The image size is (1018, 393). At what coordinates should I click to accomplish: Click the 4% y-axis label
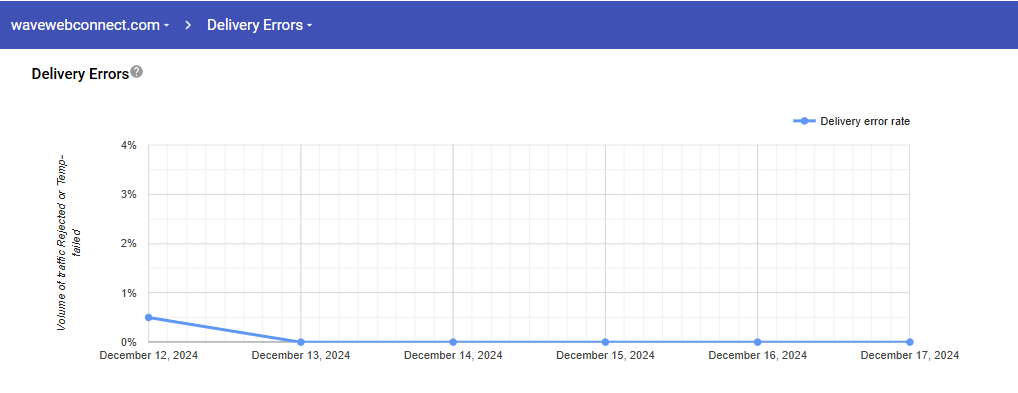coord(129,146)
